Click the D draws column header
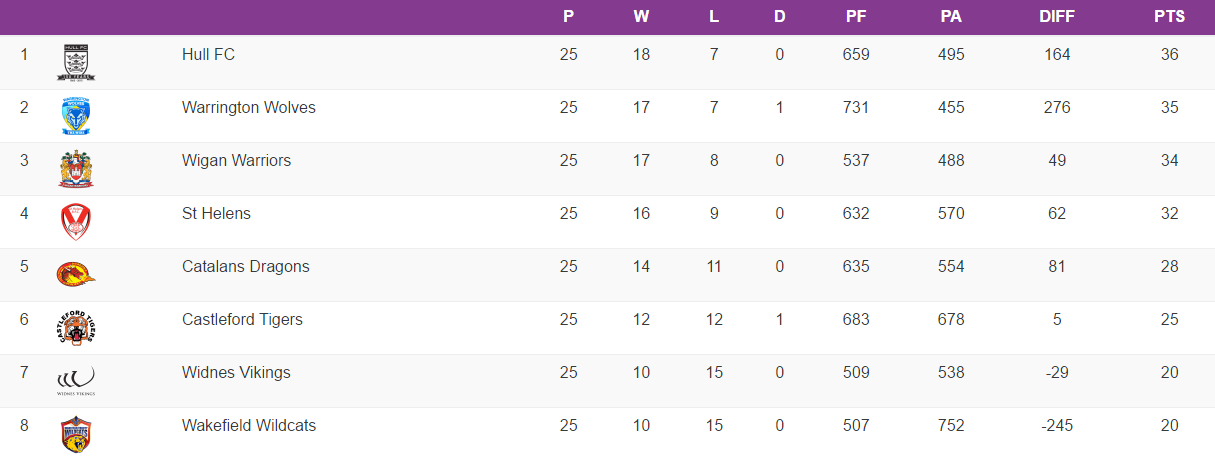Screen dimensions: 1215x471 [x=779, y=16]
